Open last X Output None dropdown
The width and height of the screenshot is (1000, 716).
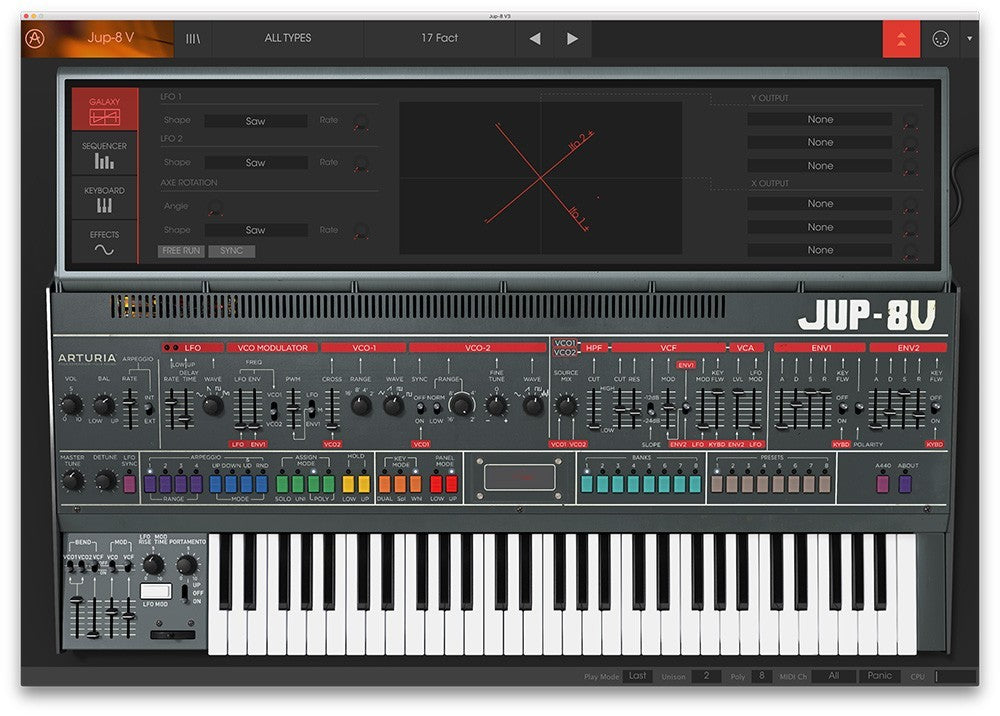pos(820,250)
